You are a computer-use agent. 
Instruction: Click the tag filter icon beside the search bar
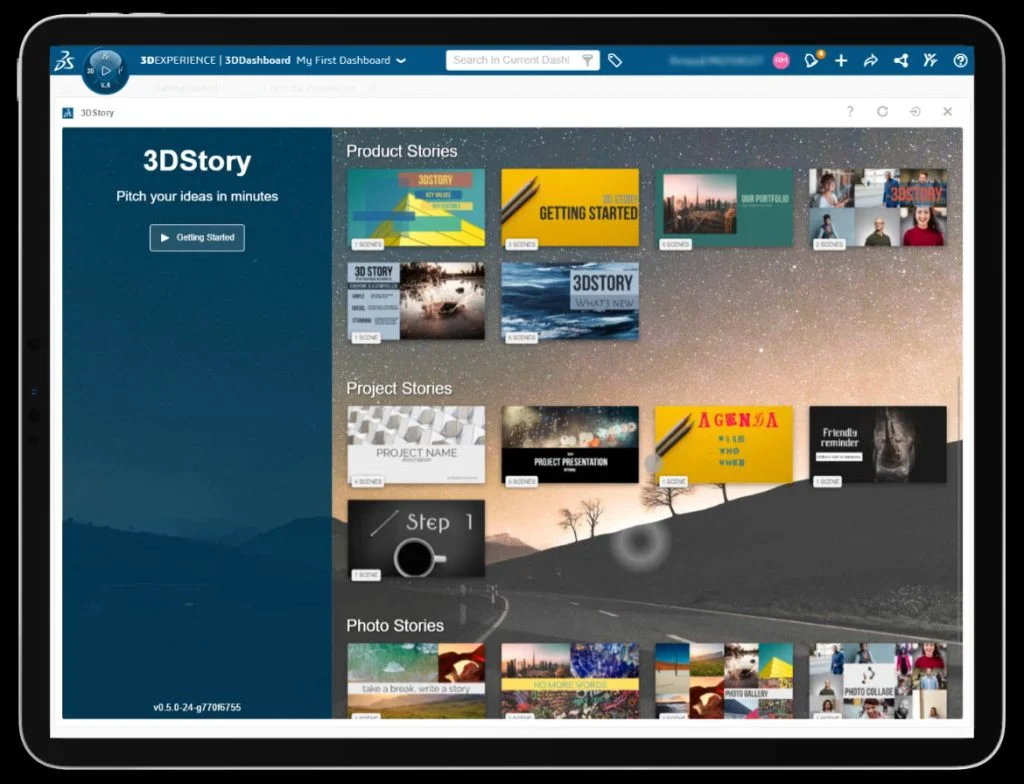pos(616,60)
